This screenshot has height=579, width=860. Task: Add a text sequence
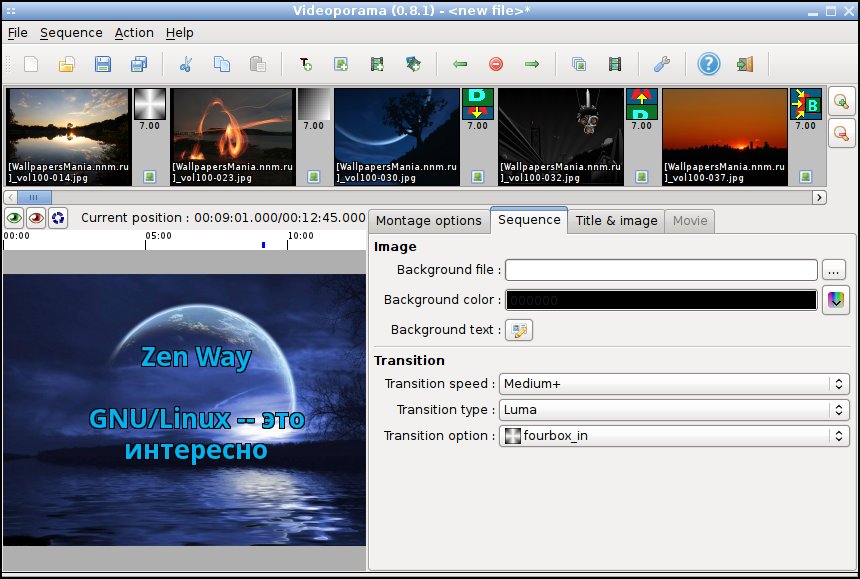(x=305, y=64)
